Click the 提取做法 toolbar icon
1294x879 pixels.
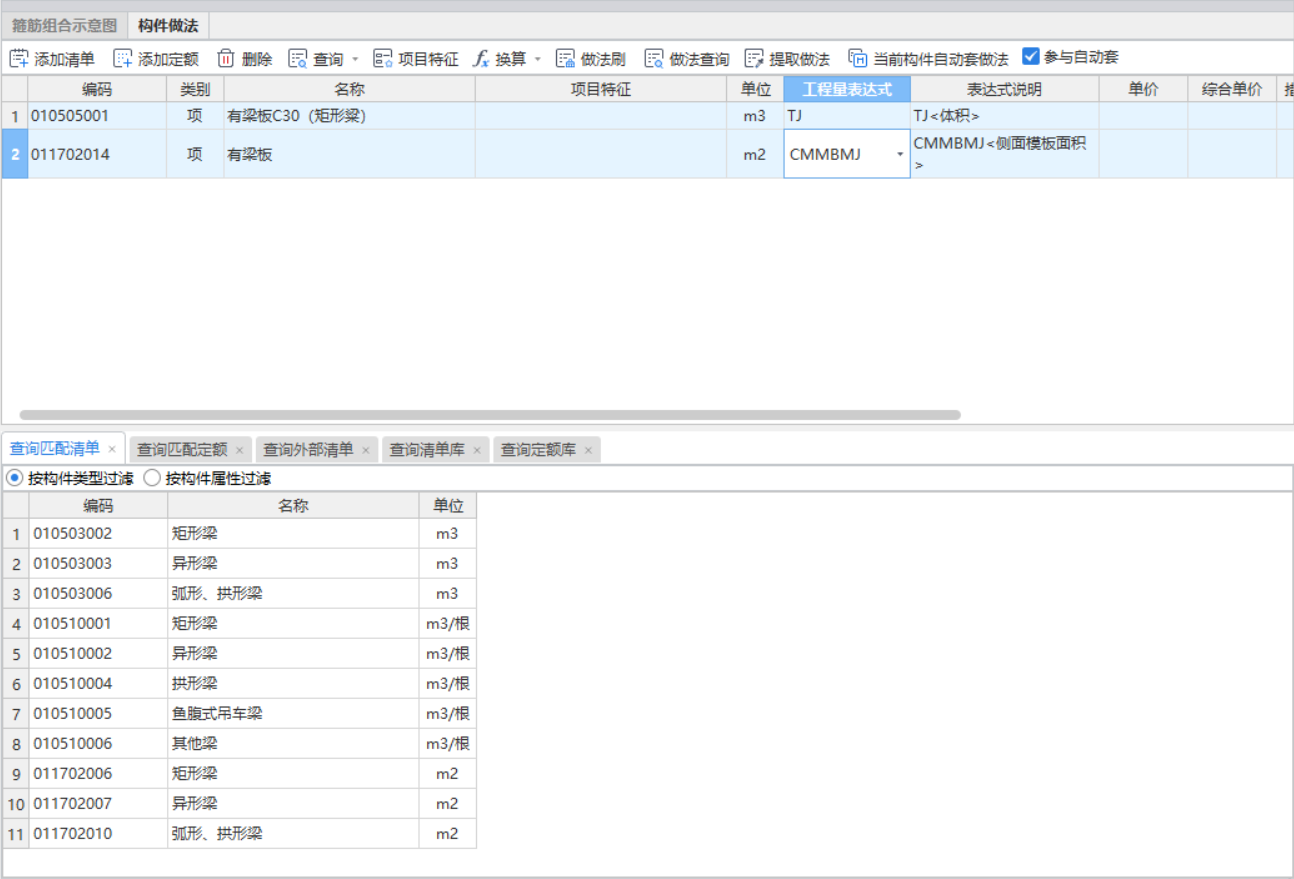[754, 59]
